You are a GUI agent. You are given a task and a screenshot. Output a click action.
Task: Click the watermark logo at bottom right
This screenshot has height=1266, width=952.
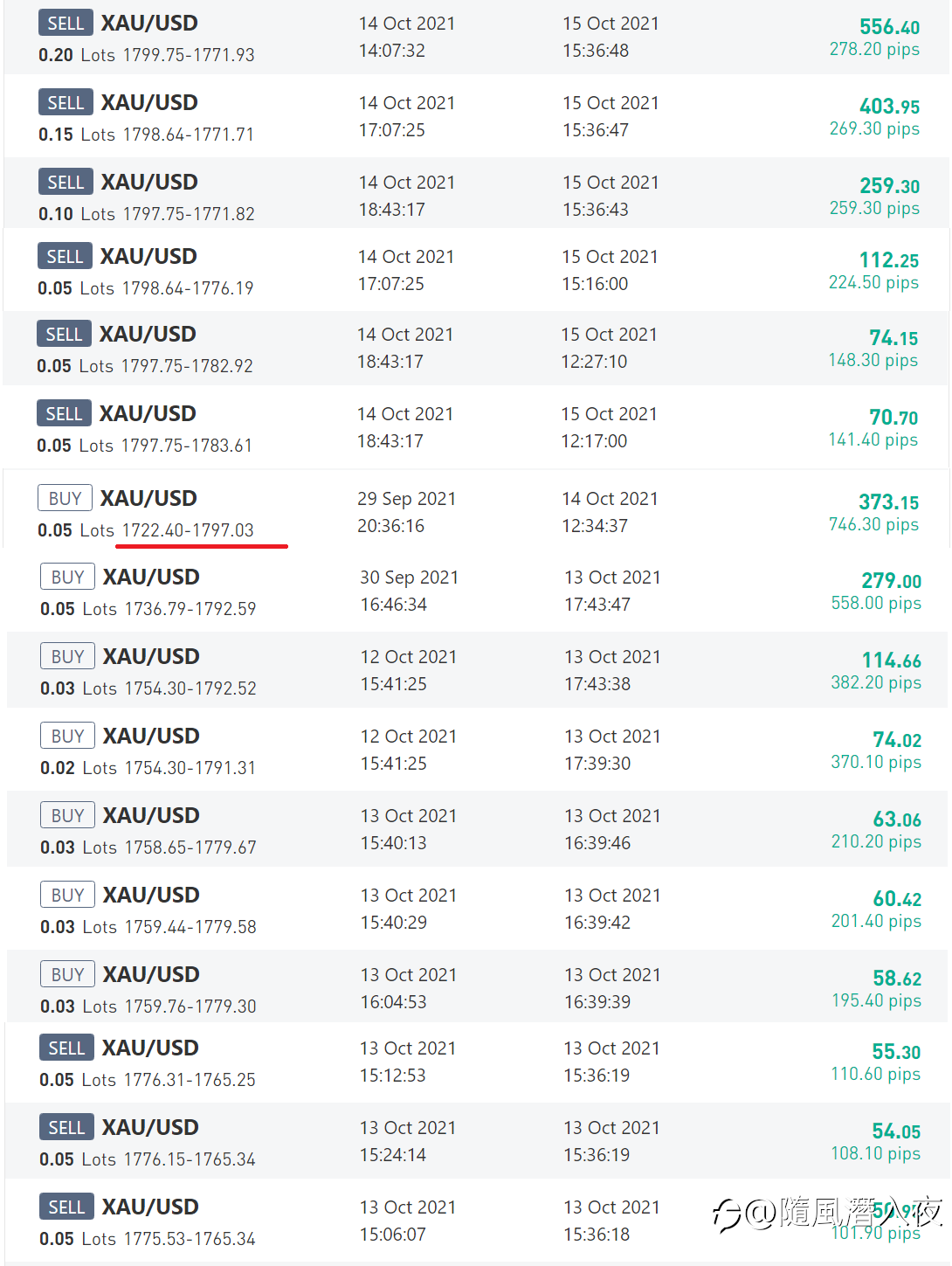coord(828,1214)
